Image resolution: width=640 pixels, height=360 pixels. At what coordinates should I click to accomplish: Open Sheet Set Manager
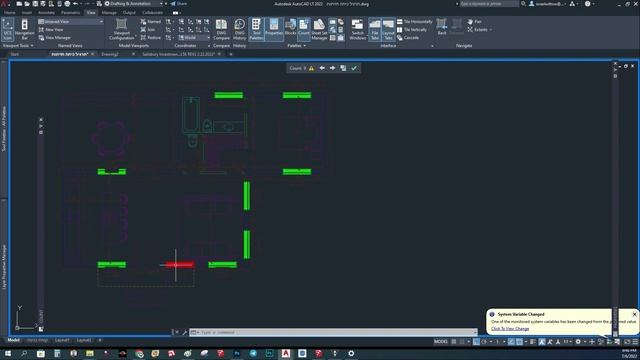pos(319,29)
